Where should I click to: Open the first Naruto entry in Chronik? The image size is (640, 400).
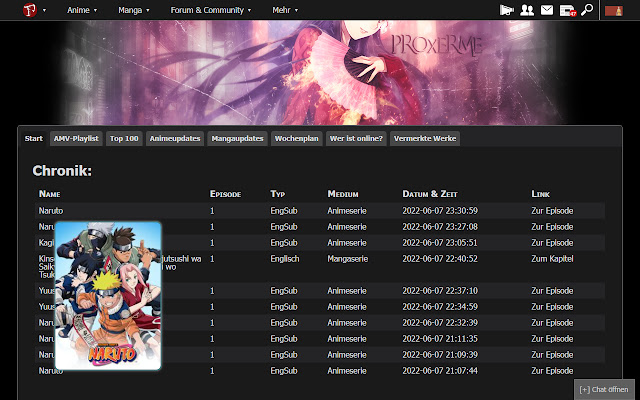[51, 211]
